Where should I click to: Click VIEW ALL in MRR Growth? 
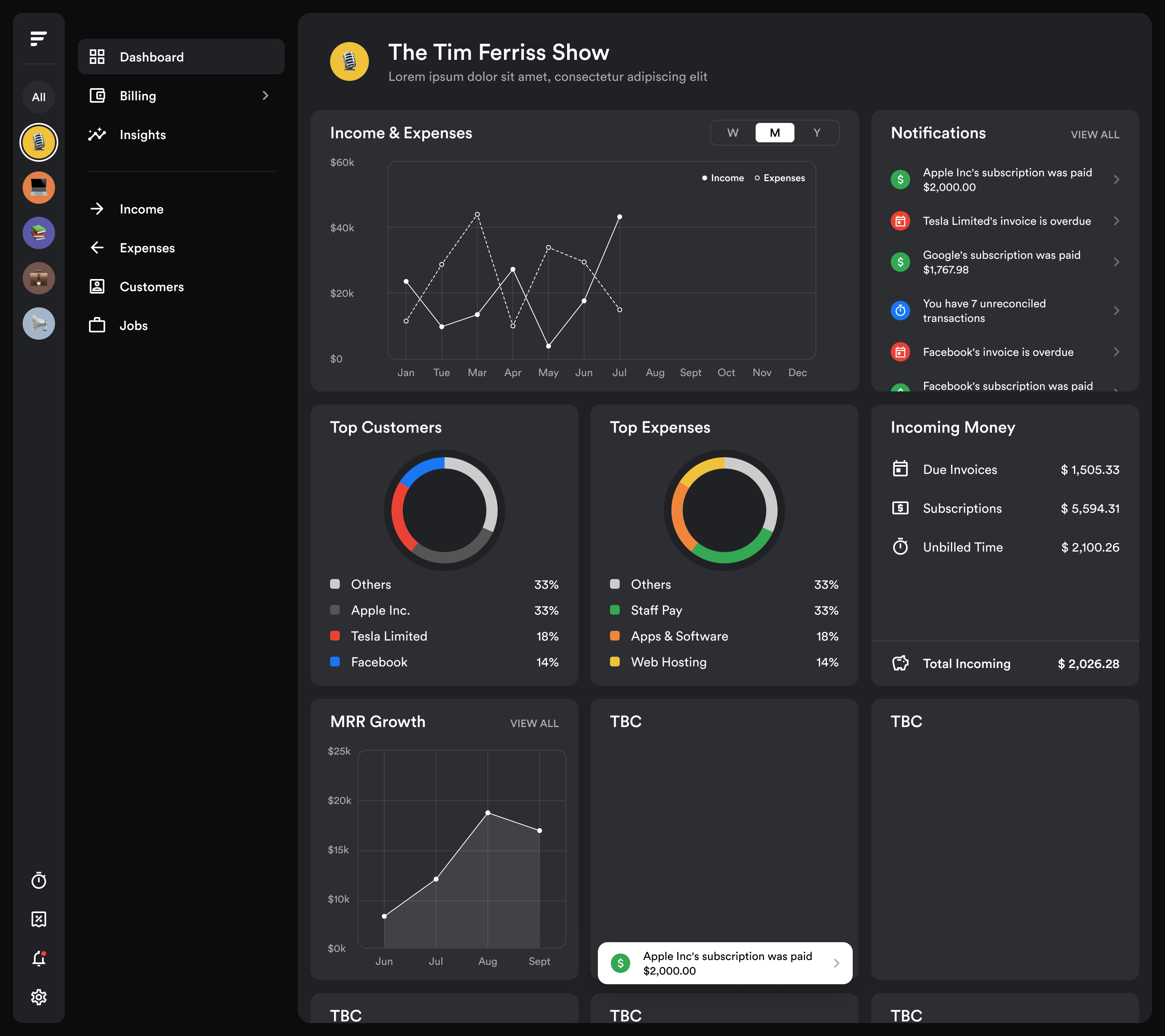click(534, 723)
